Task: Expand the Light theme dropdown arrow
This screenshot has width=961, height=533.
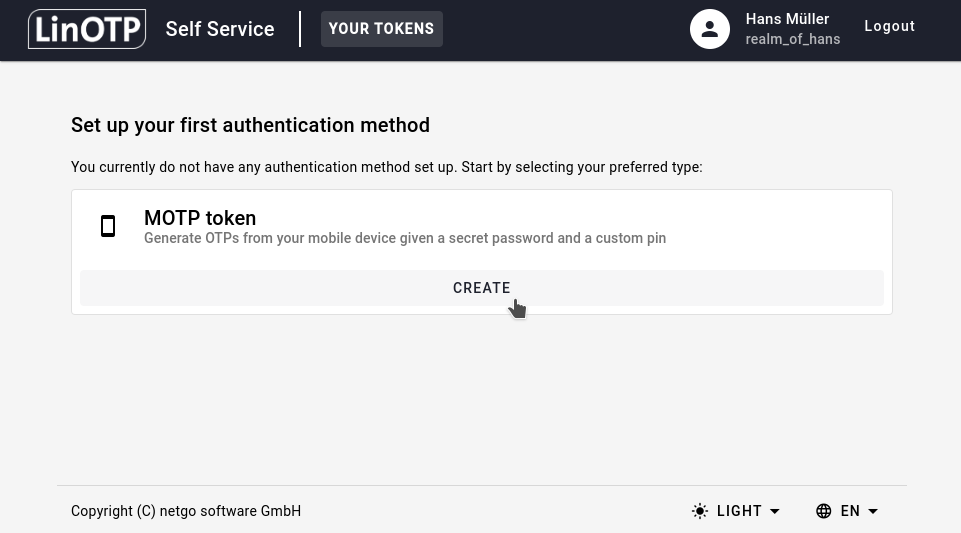Action: tap(775, 511)
